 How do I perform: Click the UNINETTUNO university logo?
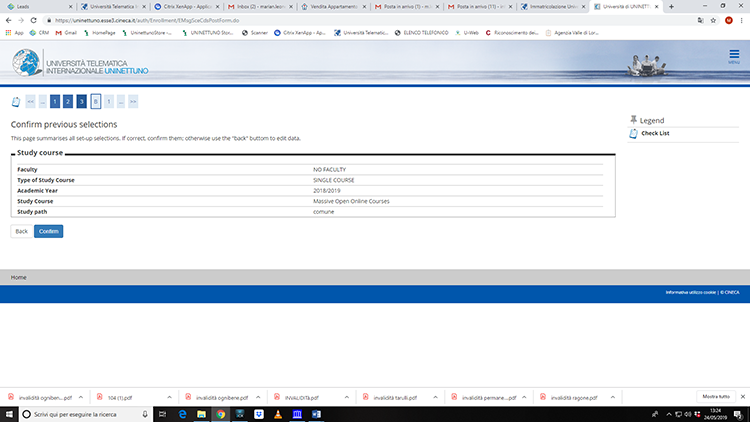tap(61, 62)
